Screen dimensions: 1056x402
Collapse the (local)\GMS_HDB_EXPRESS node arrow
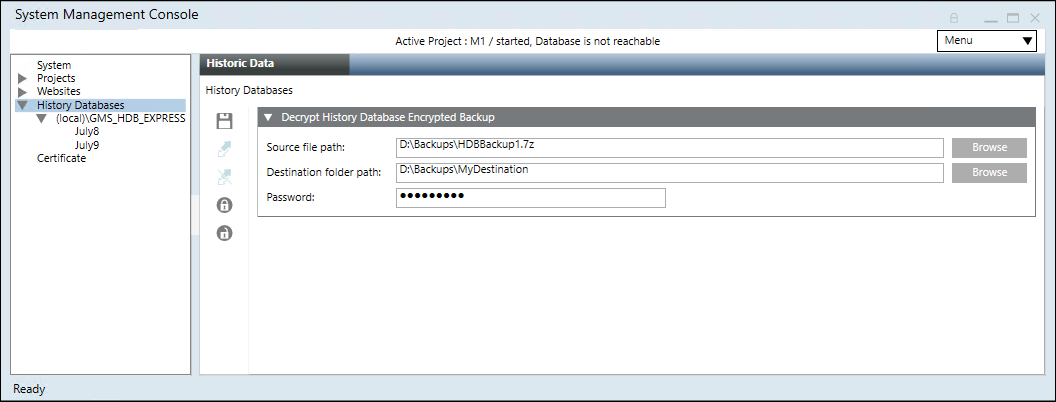(x=42, y=119)
